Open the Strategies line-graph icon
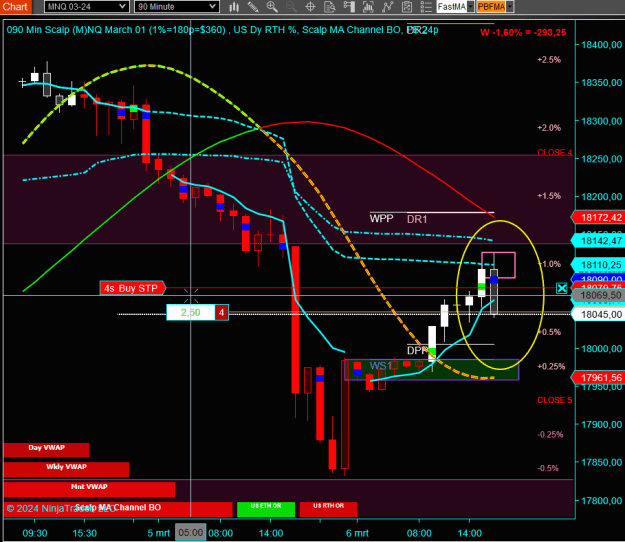625x542 pixels. (x=387, y=7)
